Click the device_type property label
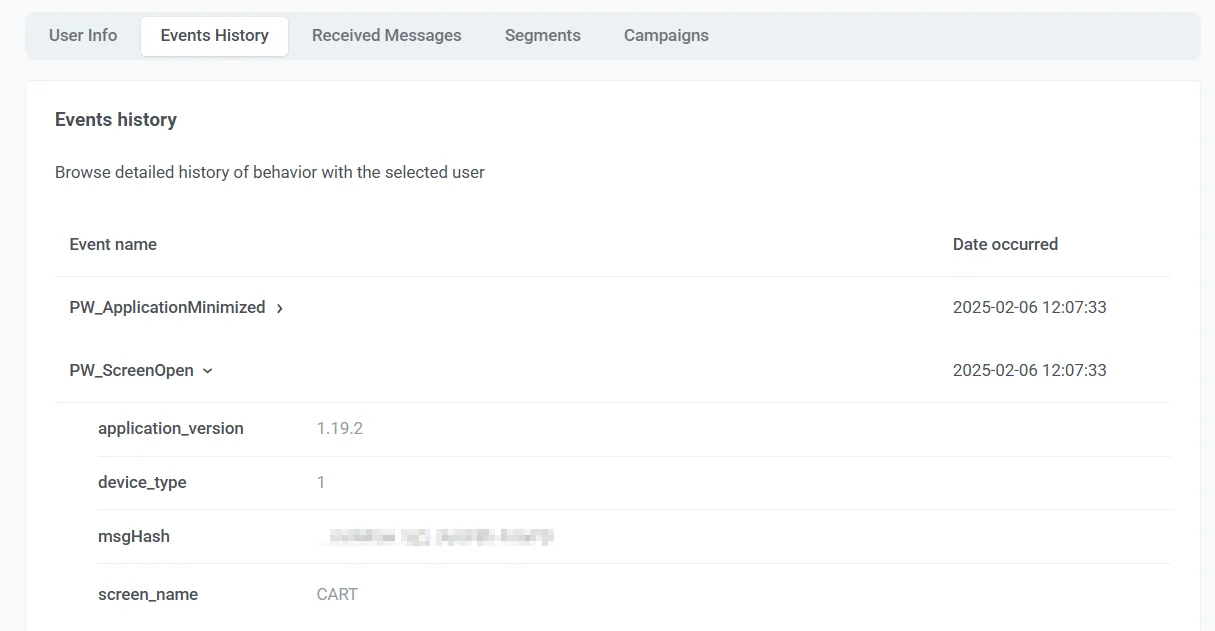 click(142, 482)
